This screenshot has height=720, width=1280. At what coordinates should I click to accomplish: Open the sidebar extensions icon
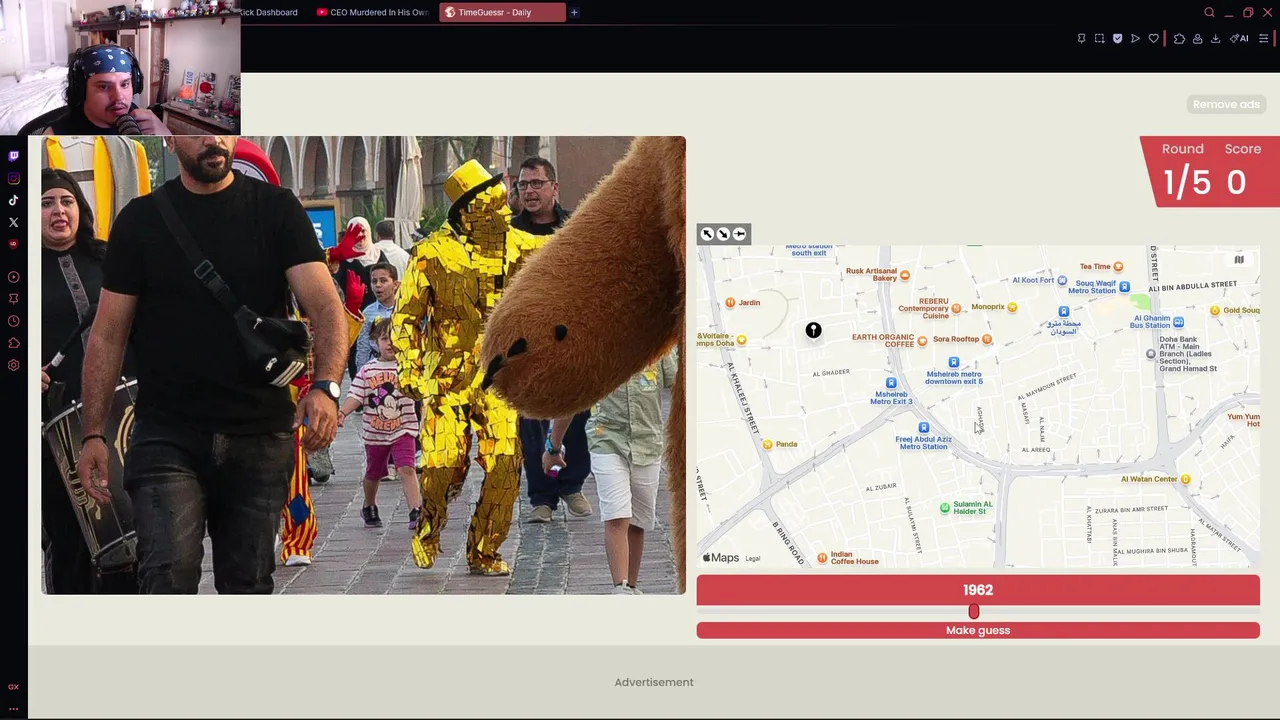(x=13, y=343)
